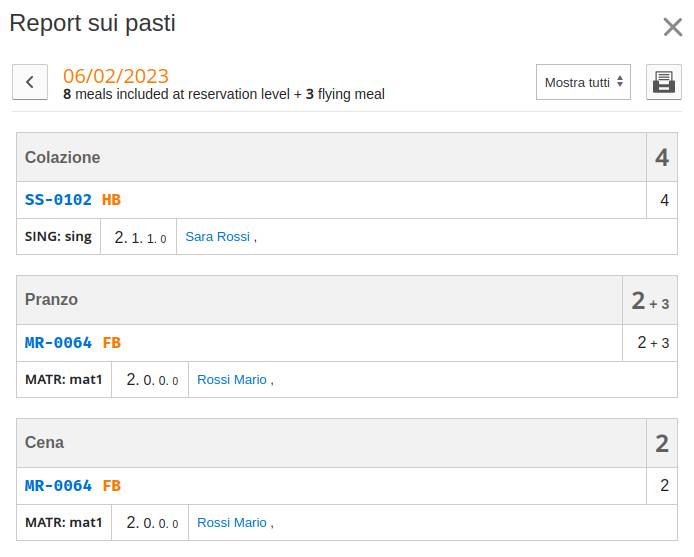
Task: Click the MATR: mat1 cell in Pranzo
Action: [64, 379]
